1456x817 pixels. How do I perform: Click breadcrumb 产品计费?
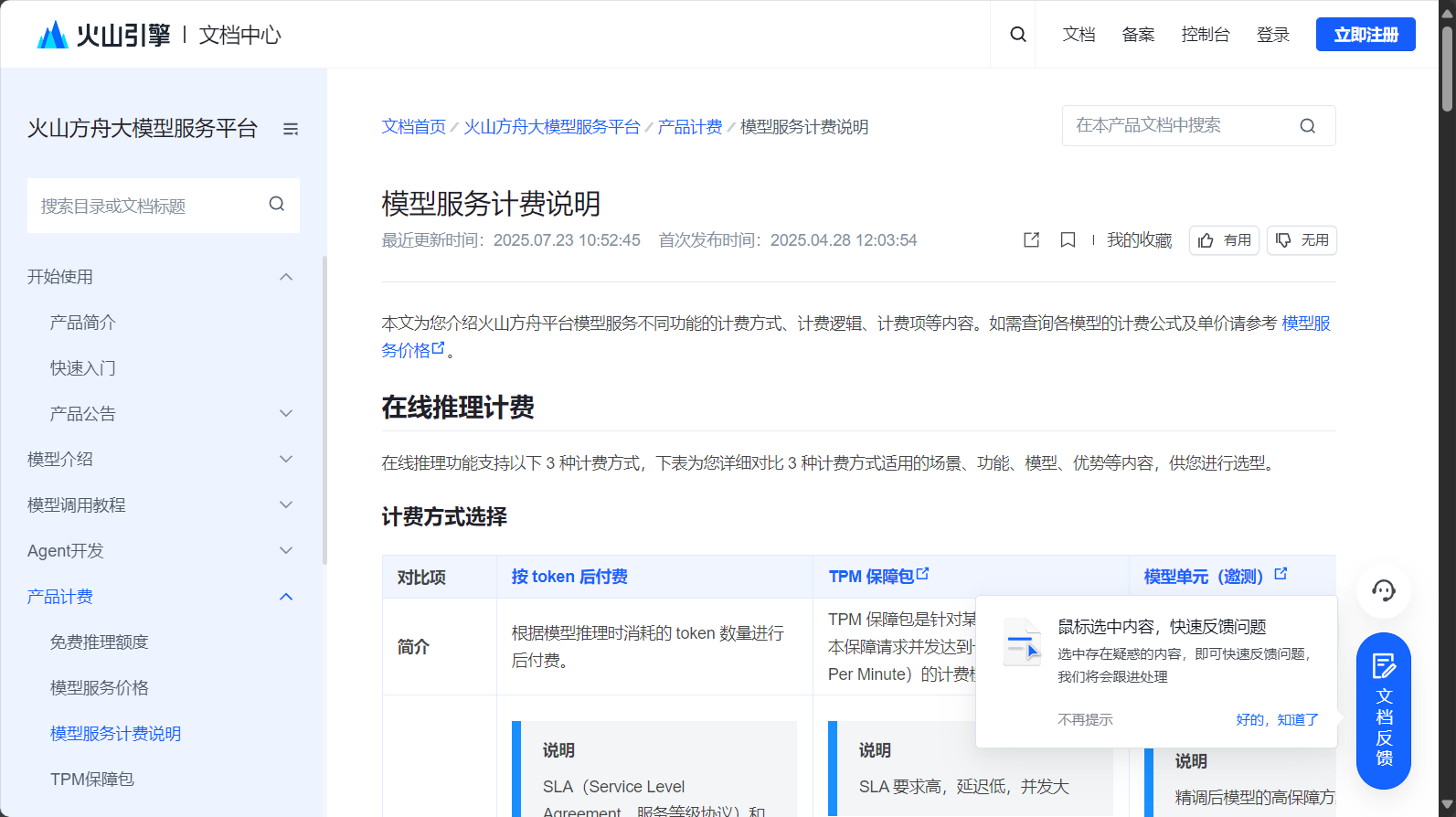(x=690, y=127)
